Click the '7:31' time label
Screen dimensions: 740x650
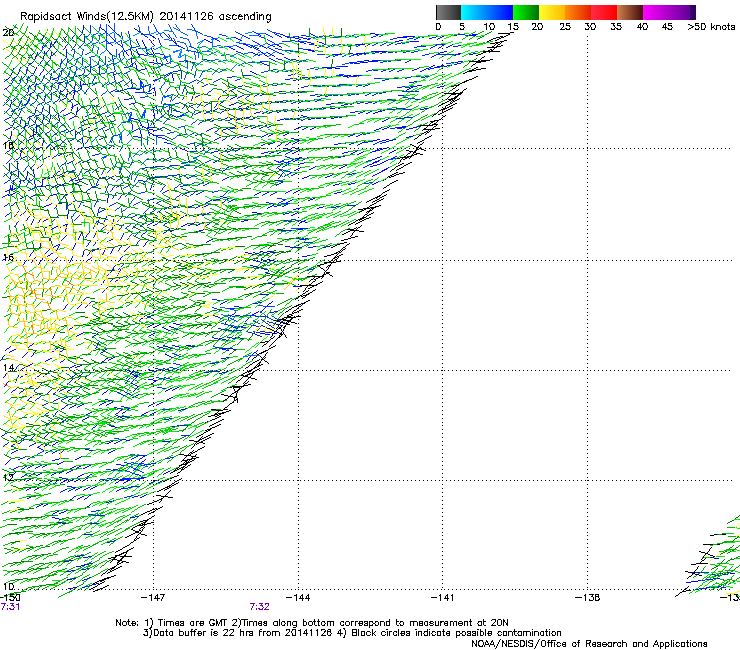click(10, 607)
